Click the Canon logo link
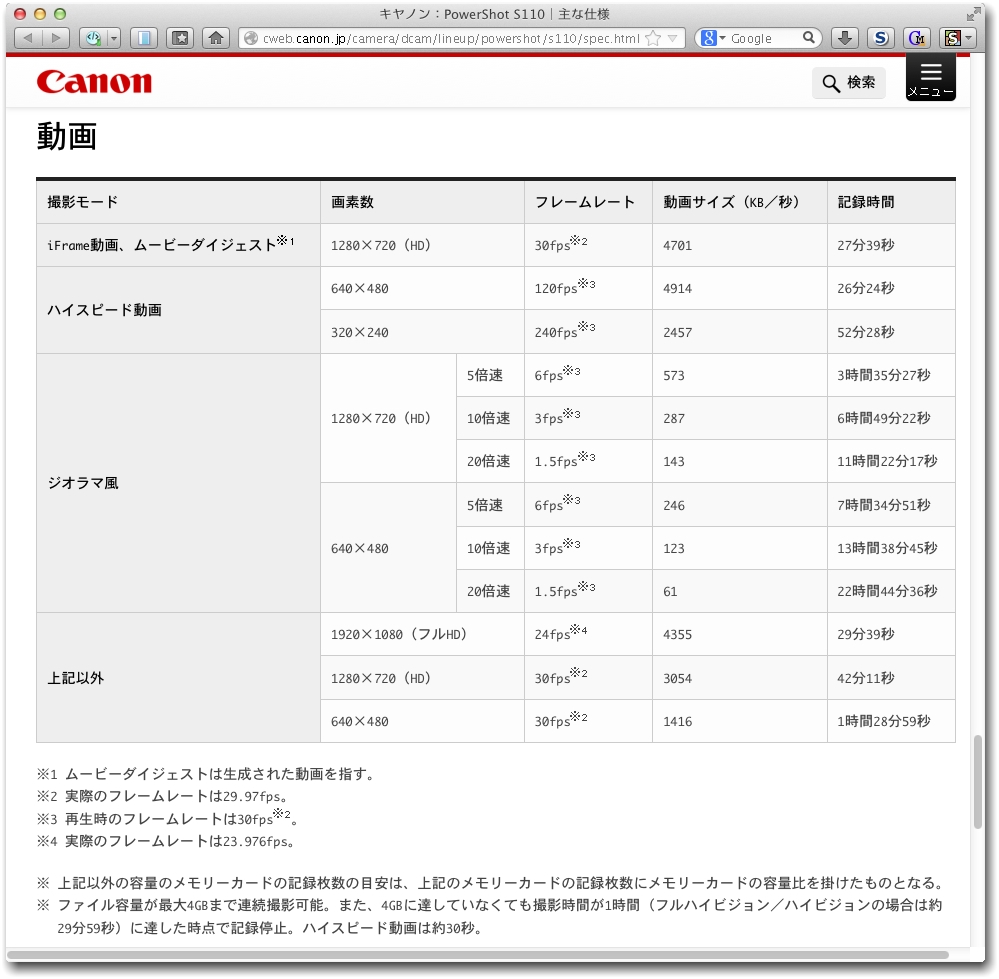 [94, 82]
